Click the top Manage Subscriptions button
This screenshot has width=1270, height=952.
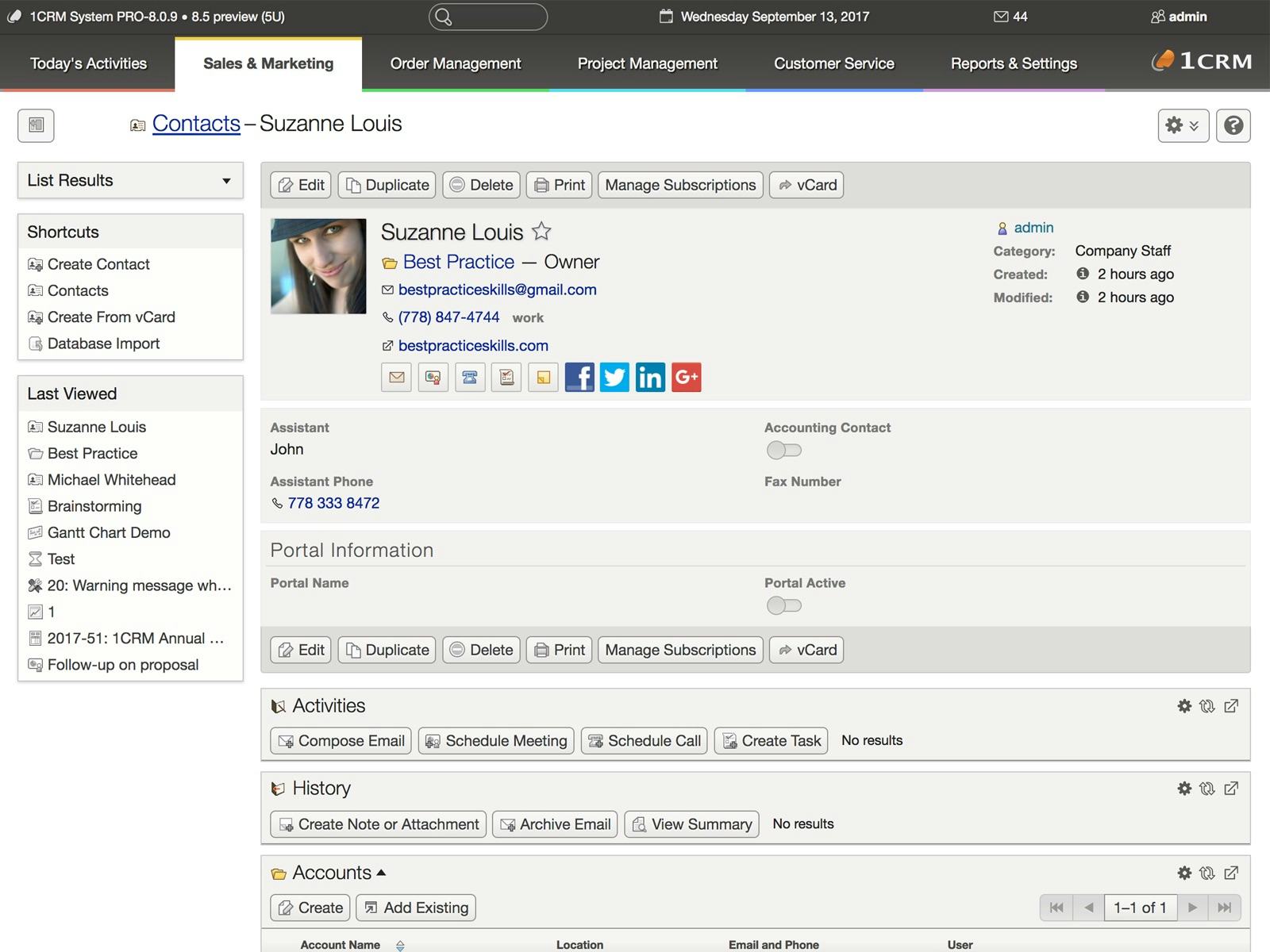(680, 185)
